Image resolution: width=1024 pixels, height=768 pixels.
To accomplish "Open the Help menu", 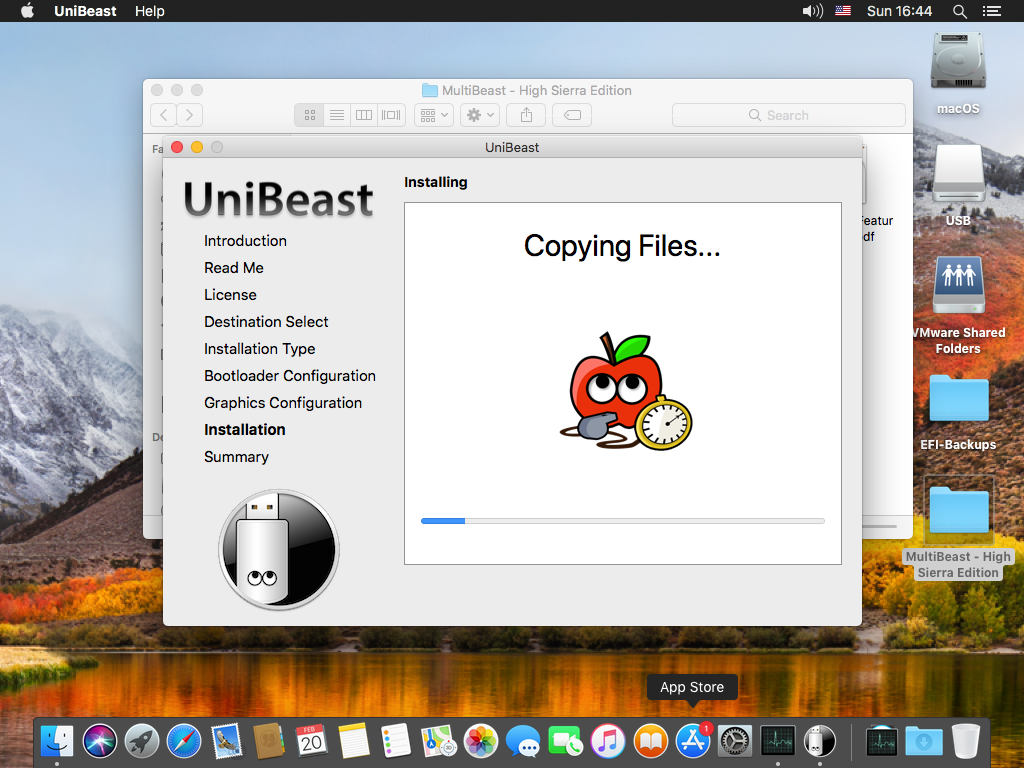I will [149, 11].
